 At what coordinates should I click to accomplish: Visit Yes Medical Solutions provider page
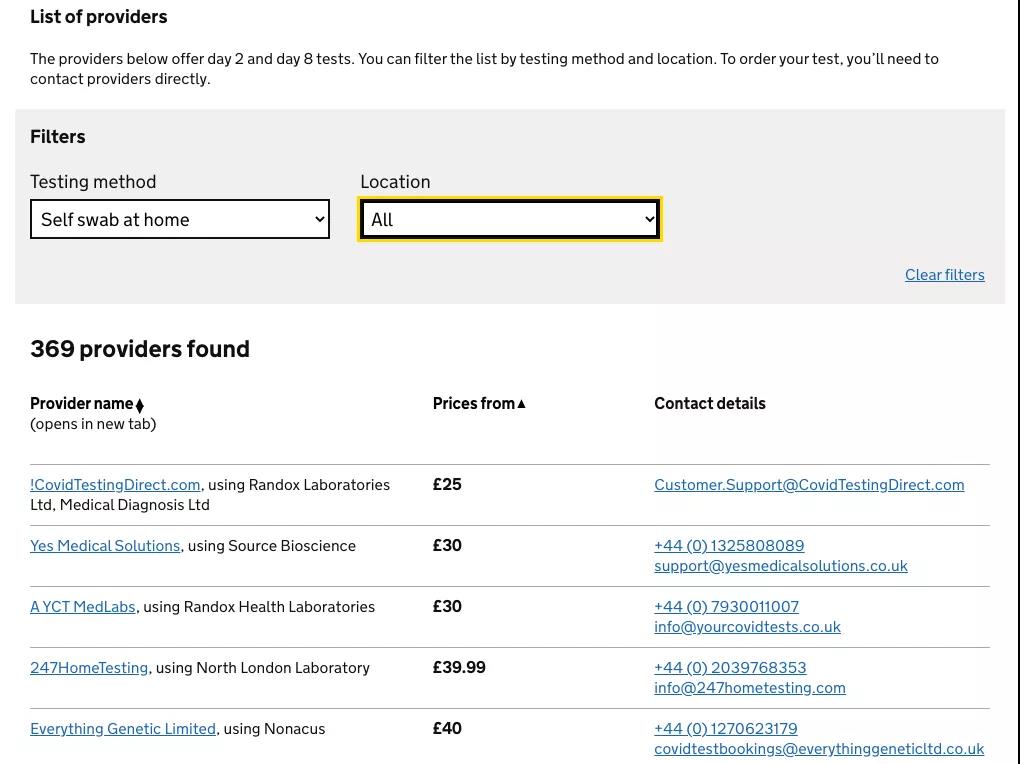coord(105,546)
